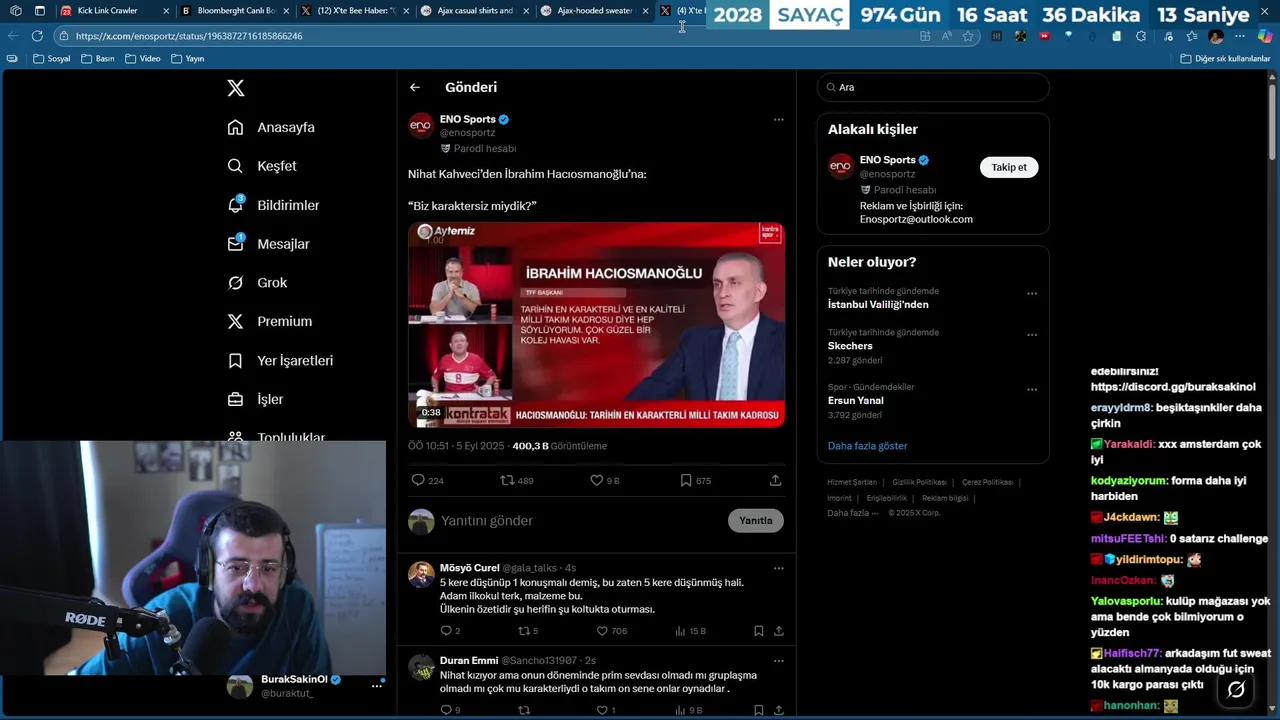This screenshot has width=1280, height=720.
Task: Click reply icon with 224 count
Action: 427,480
